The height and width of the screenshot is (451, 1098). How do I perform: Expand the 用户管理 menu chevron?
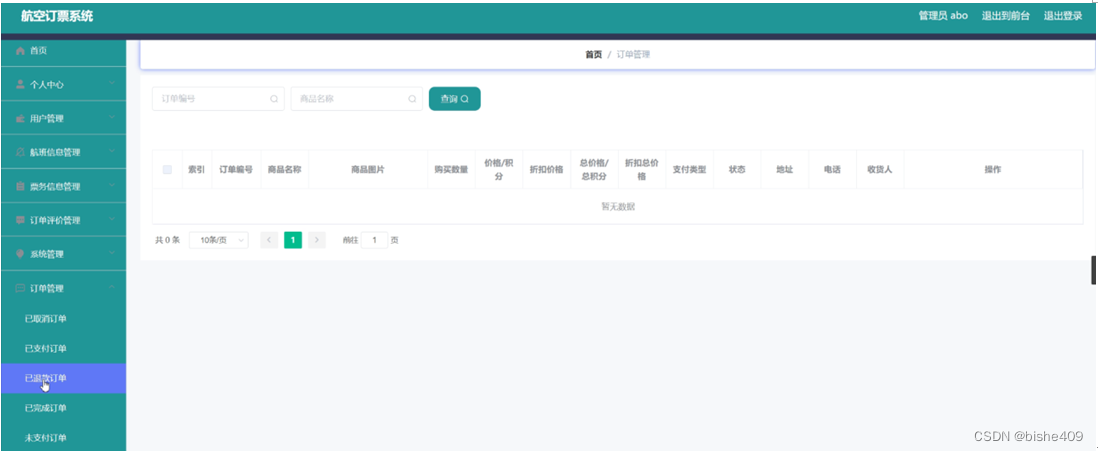pos(112,118)
